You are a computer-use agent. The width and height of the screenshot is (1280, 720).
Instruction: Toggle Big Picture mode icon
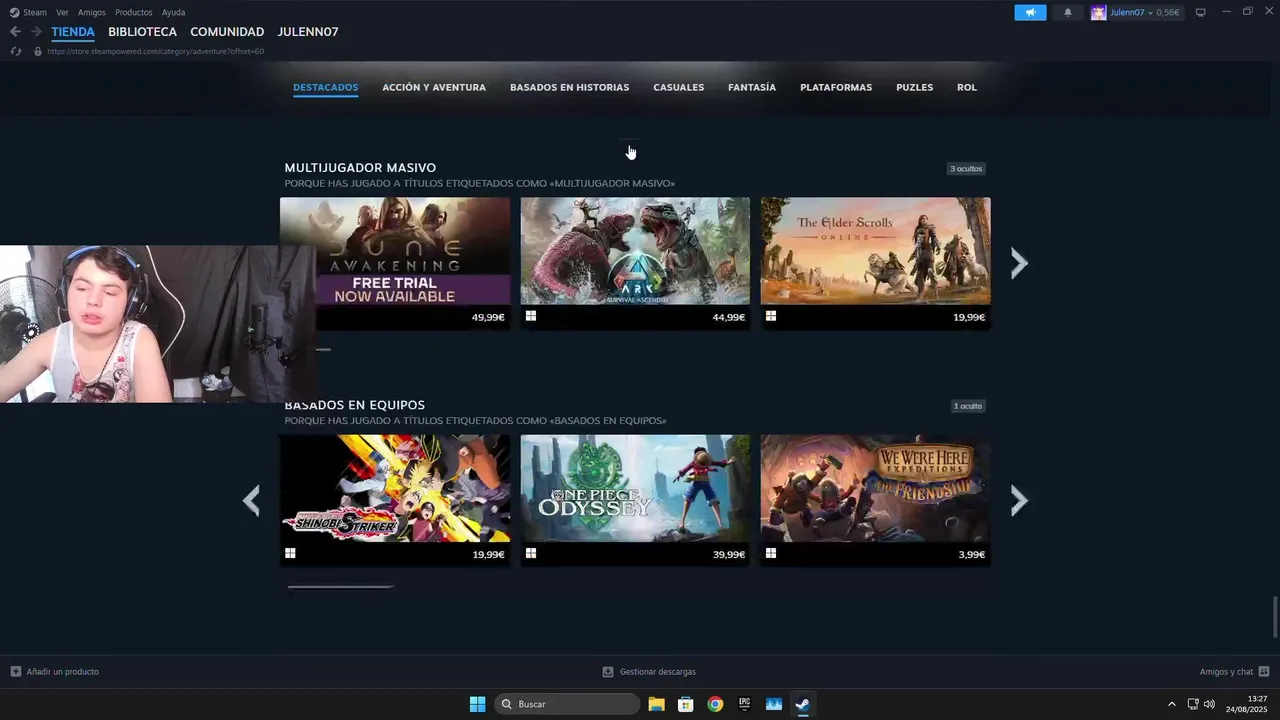tap(1201, 12)
